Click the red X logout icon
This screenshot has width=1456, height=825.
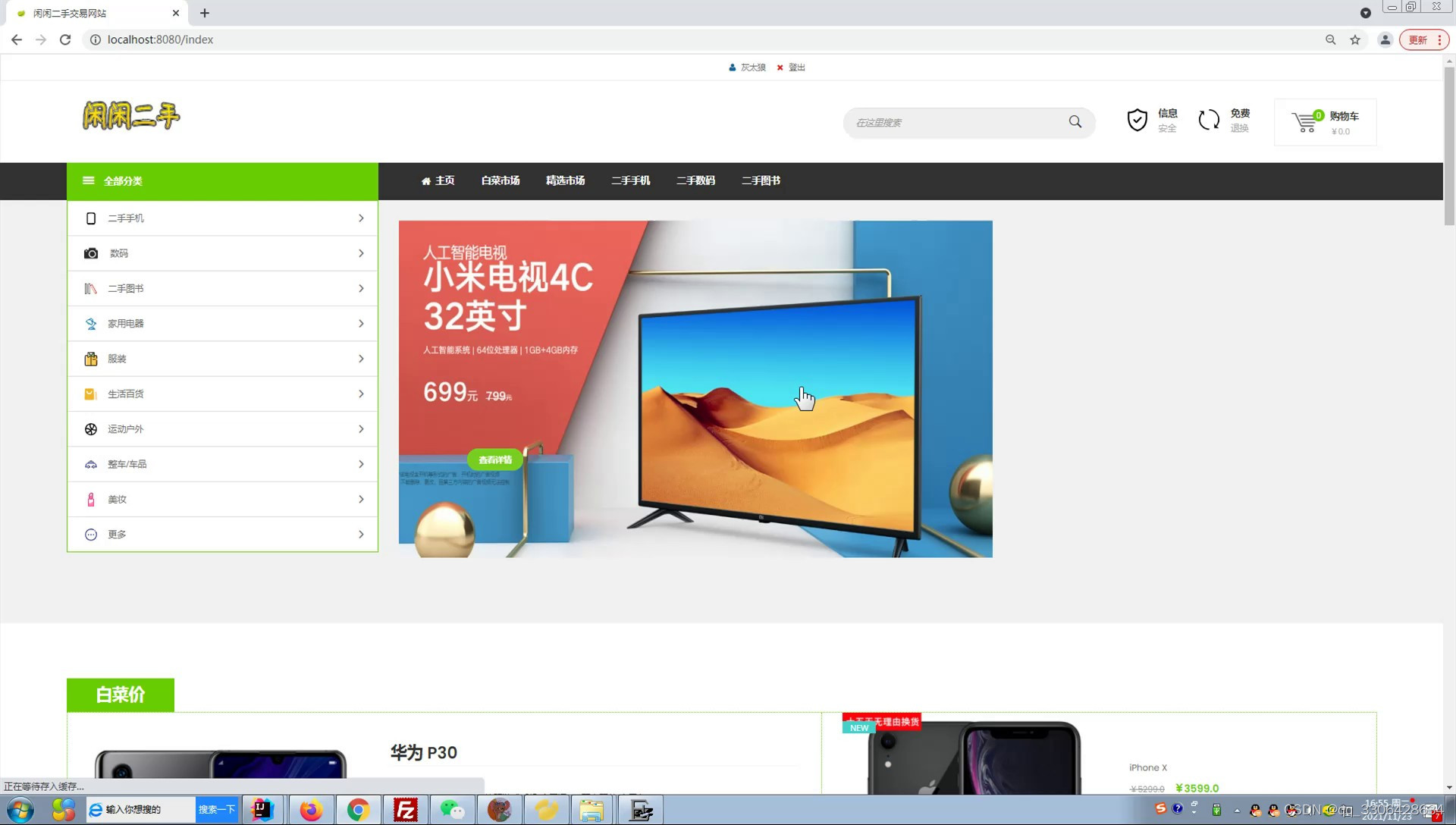coord(780,67)
